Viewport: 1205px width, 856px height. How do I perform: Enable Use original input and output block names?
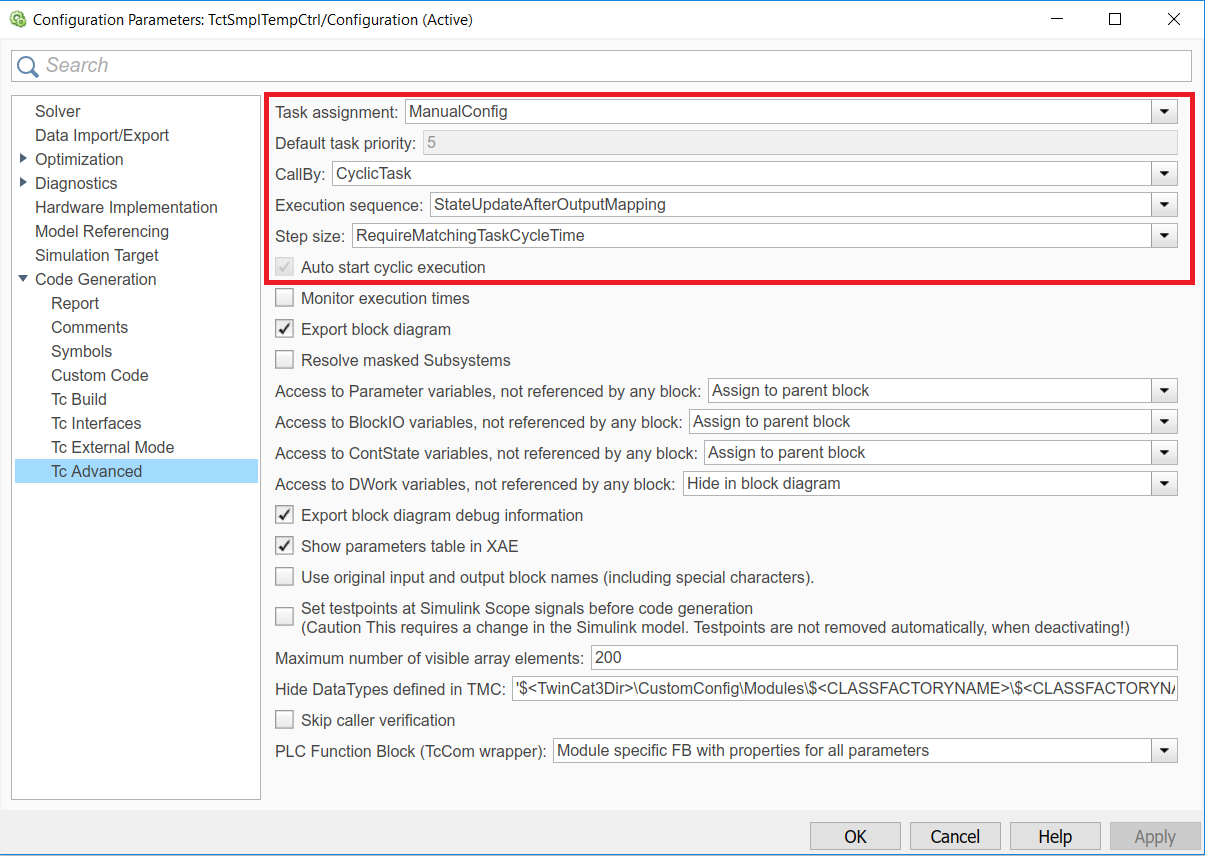pyautogui.click(x=285, y=577)
